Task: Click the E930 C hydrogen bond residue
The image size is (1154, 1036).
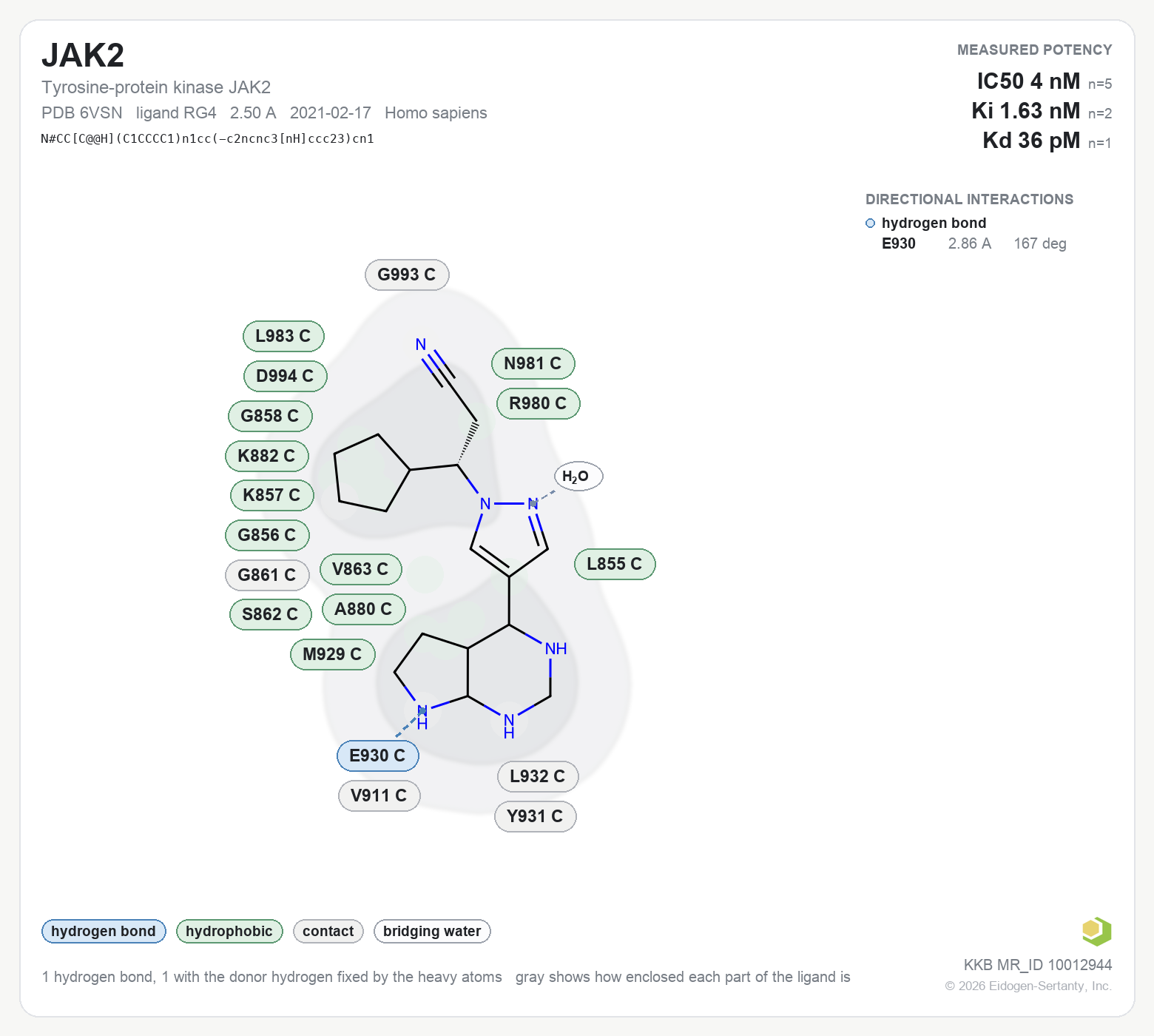Action: click(x=377, y=756)
